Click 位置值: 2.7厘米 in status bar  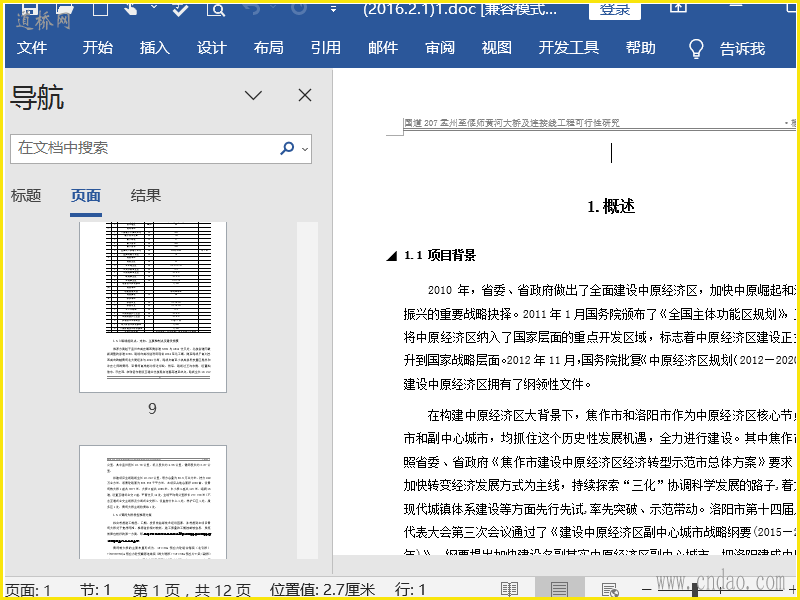(322, 591)
